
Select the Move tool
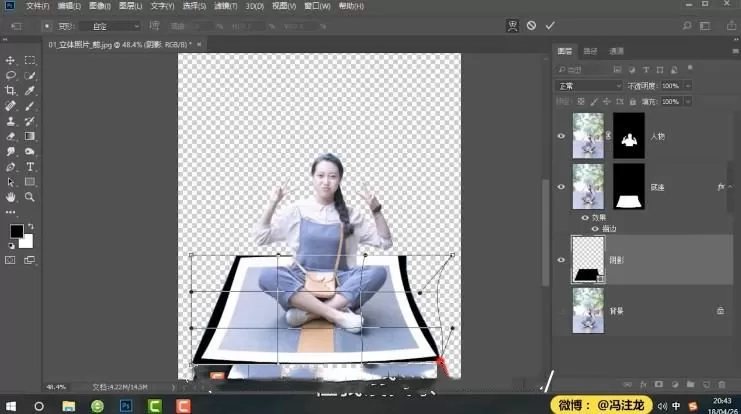point(11,61)
